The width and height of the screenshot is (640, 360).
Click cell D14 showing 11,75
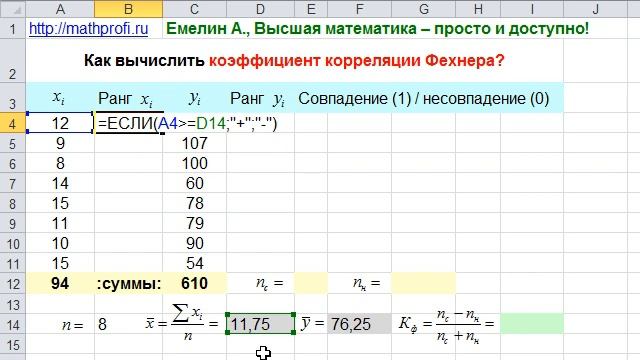[260, 324]
